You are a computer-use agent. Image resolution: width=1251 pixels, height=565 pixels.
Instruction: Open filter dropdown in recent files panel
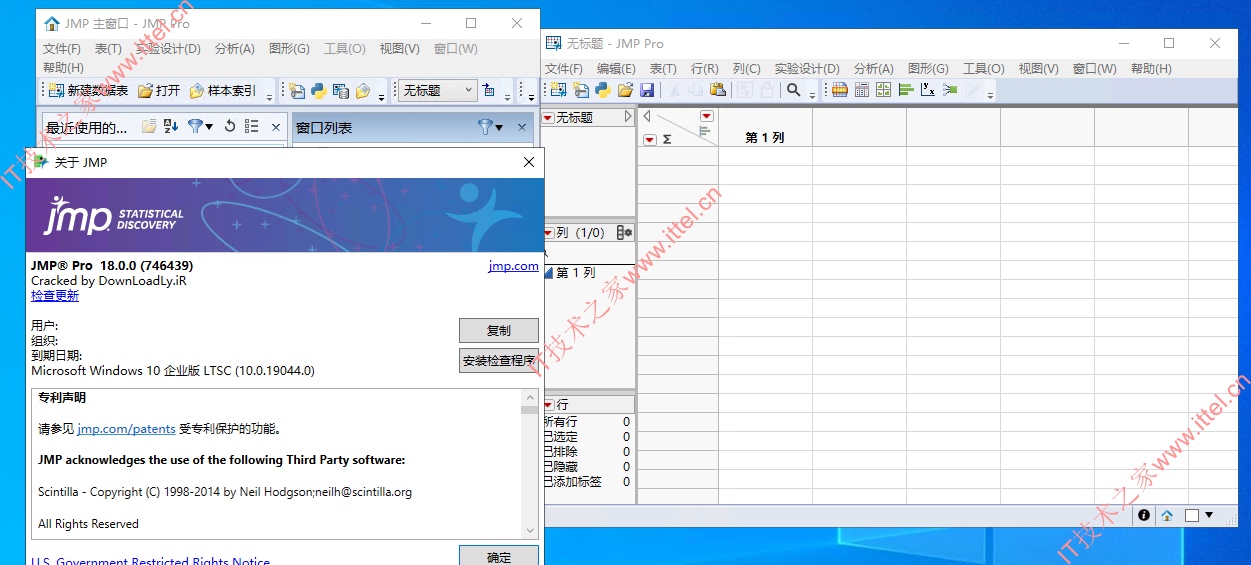[201, 126]
